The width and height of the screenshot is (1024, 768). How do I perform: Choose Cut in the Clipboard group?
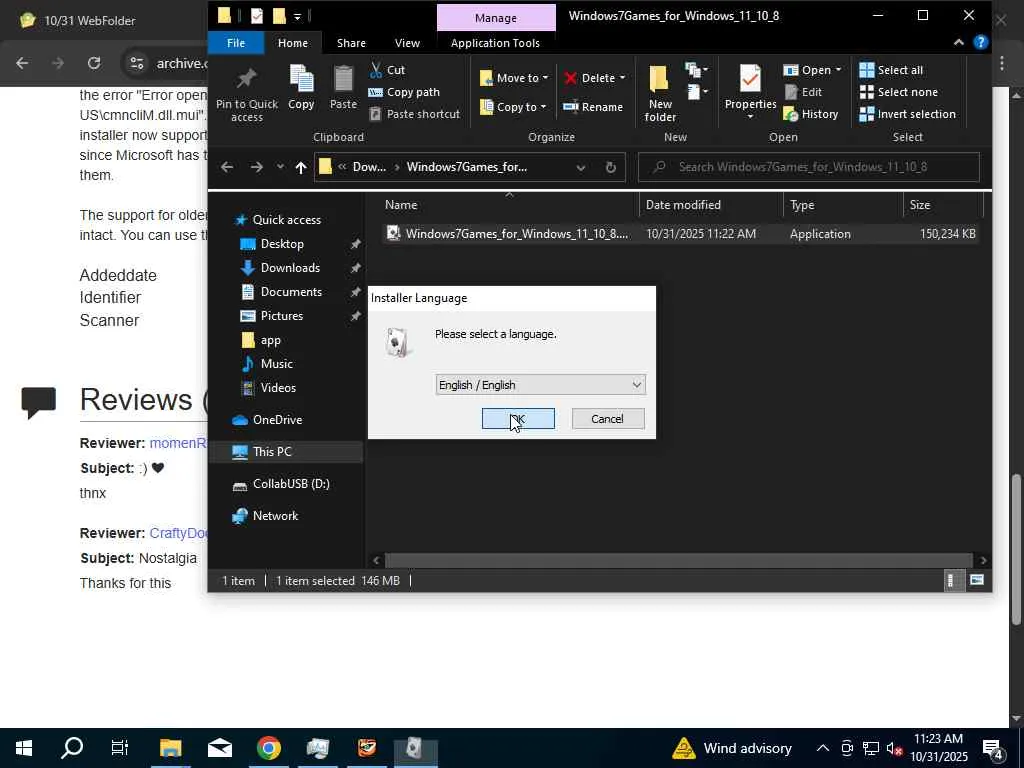[387, 70]
